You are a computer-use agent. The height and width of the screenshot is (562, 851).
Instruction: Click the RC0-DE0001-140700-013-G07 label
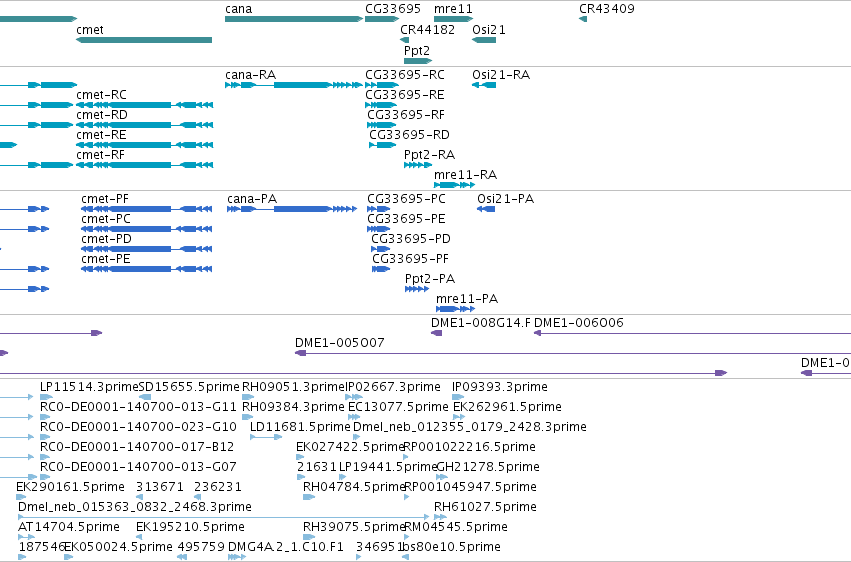(x=138, y=467)
